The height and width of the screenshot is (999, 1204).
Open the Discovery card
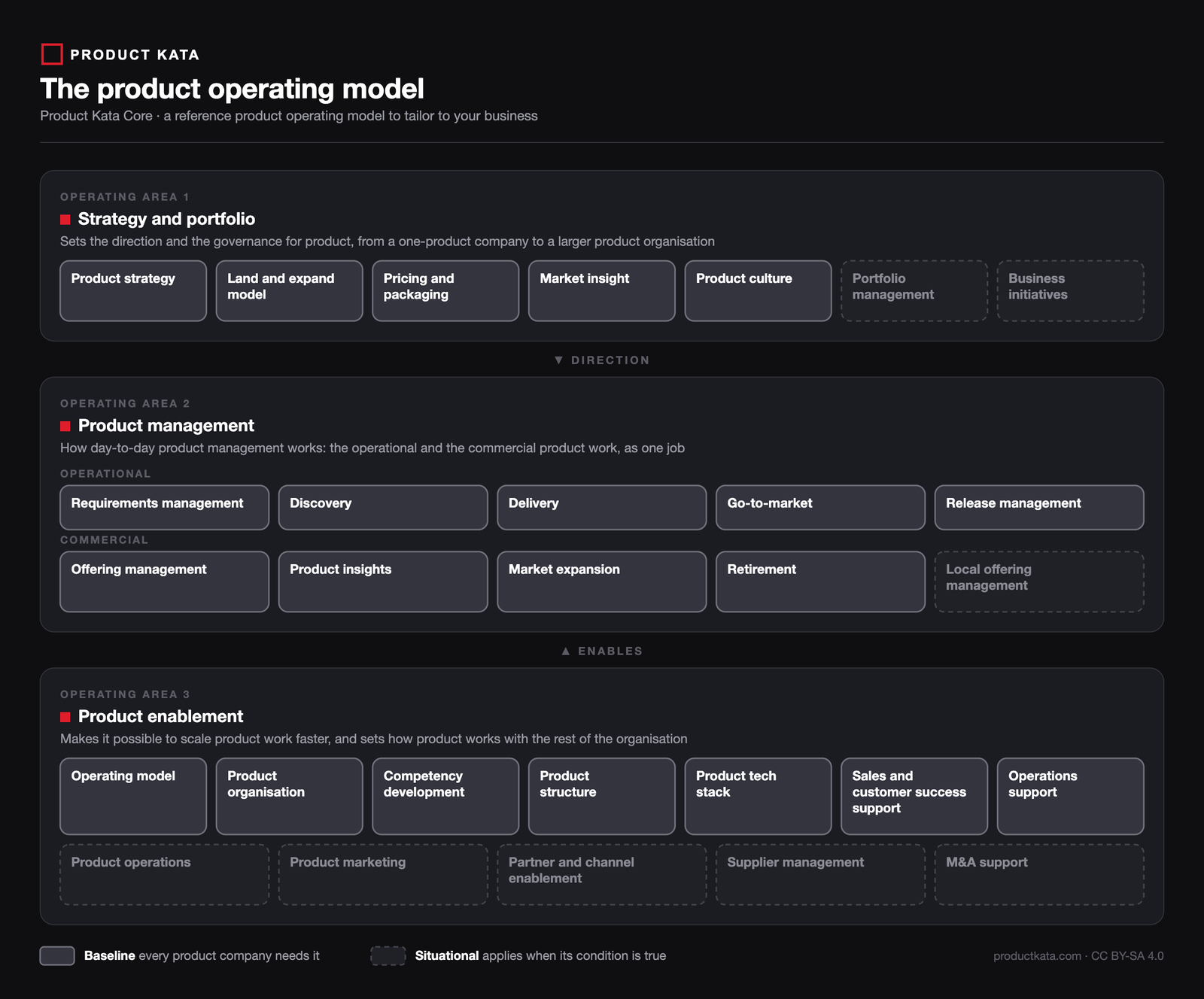[383, 508]
